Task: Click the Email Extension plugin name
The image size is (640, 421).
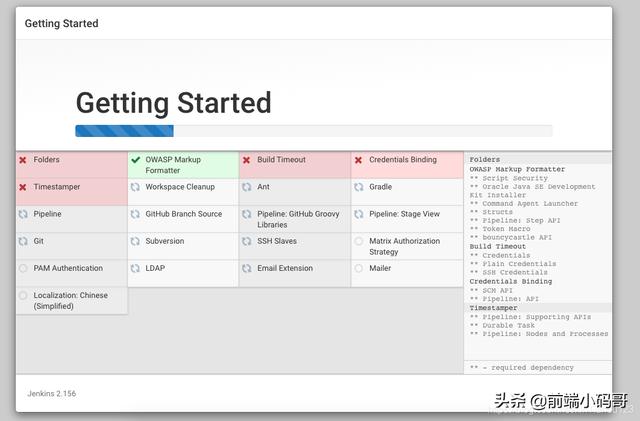Action: click(285, 268)
